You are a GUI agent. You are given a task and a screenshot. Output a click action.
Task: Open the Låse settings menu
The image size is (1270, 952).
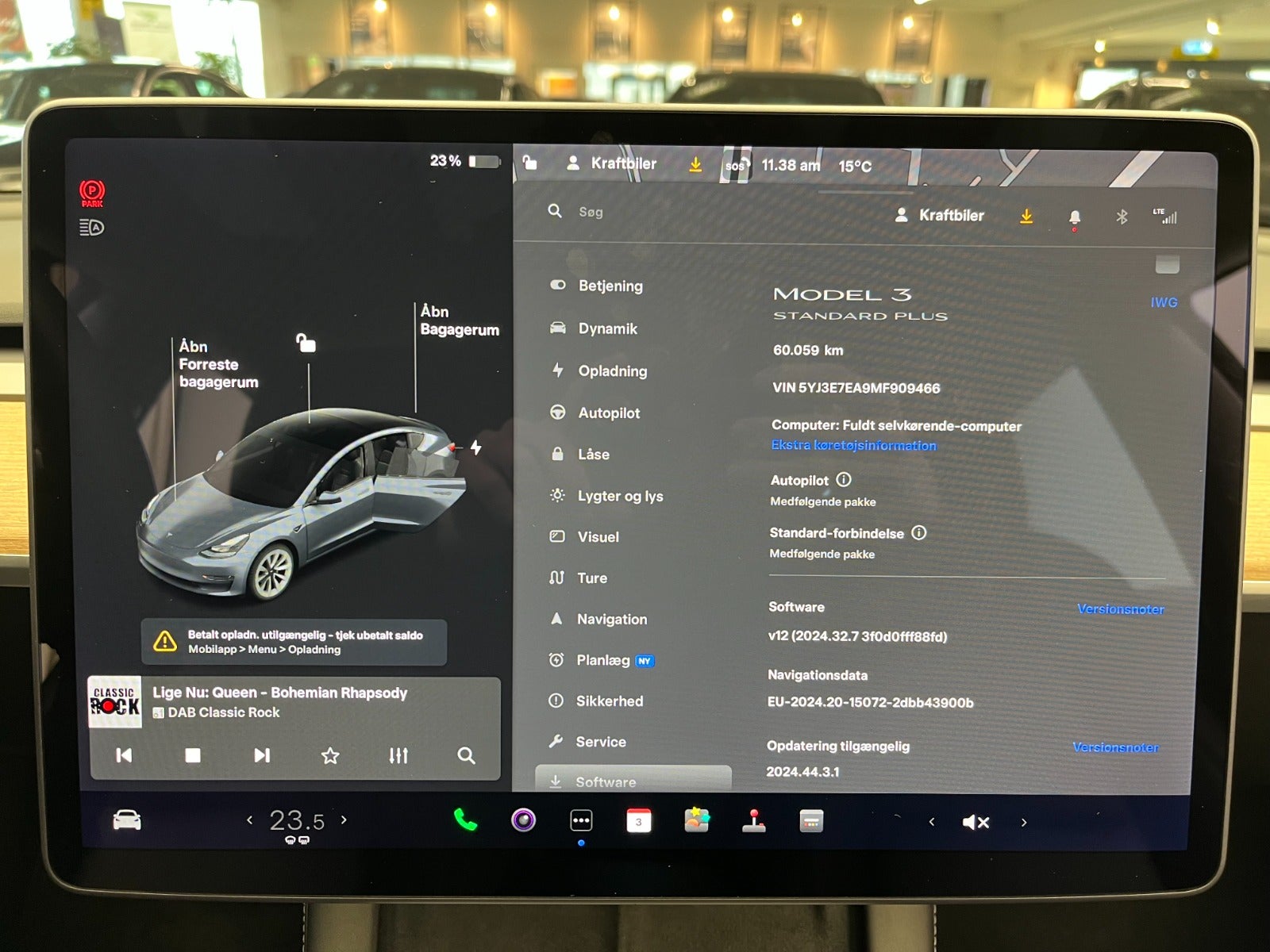pos(580,454)
